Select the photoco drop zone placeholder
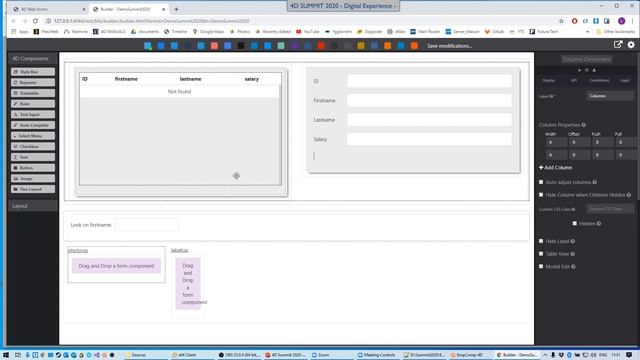 pyautogui.click(x=116, y=266)
